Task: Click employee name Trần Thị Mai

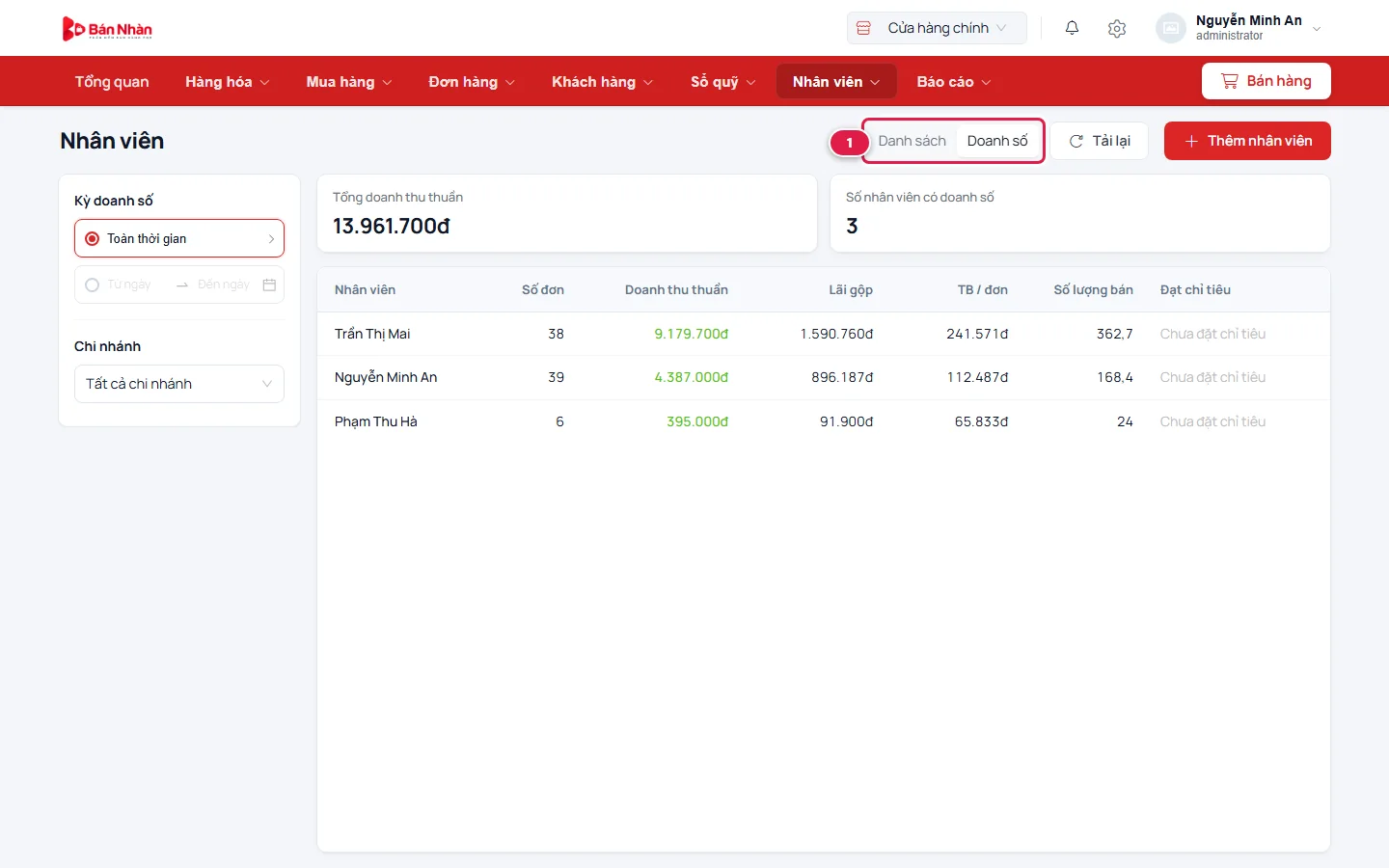Action: pyautogui.click(x=372, y=334)
